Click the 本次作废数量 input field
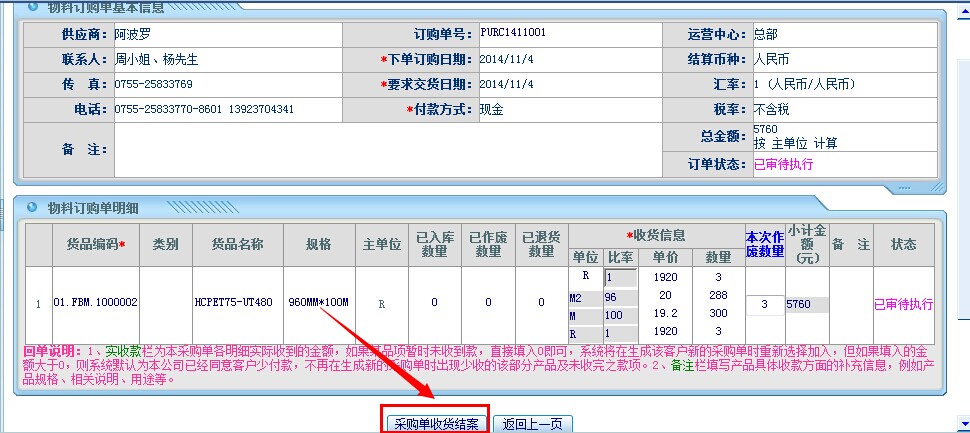Viewport: 970px width, 433px height. [764, 303]
